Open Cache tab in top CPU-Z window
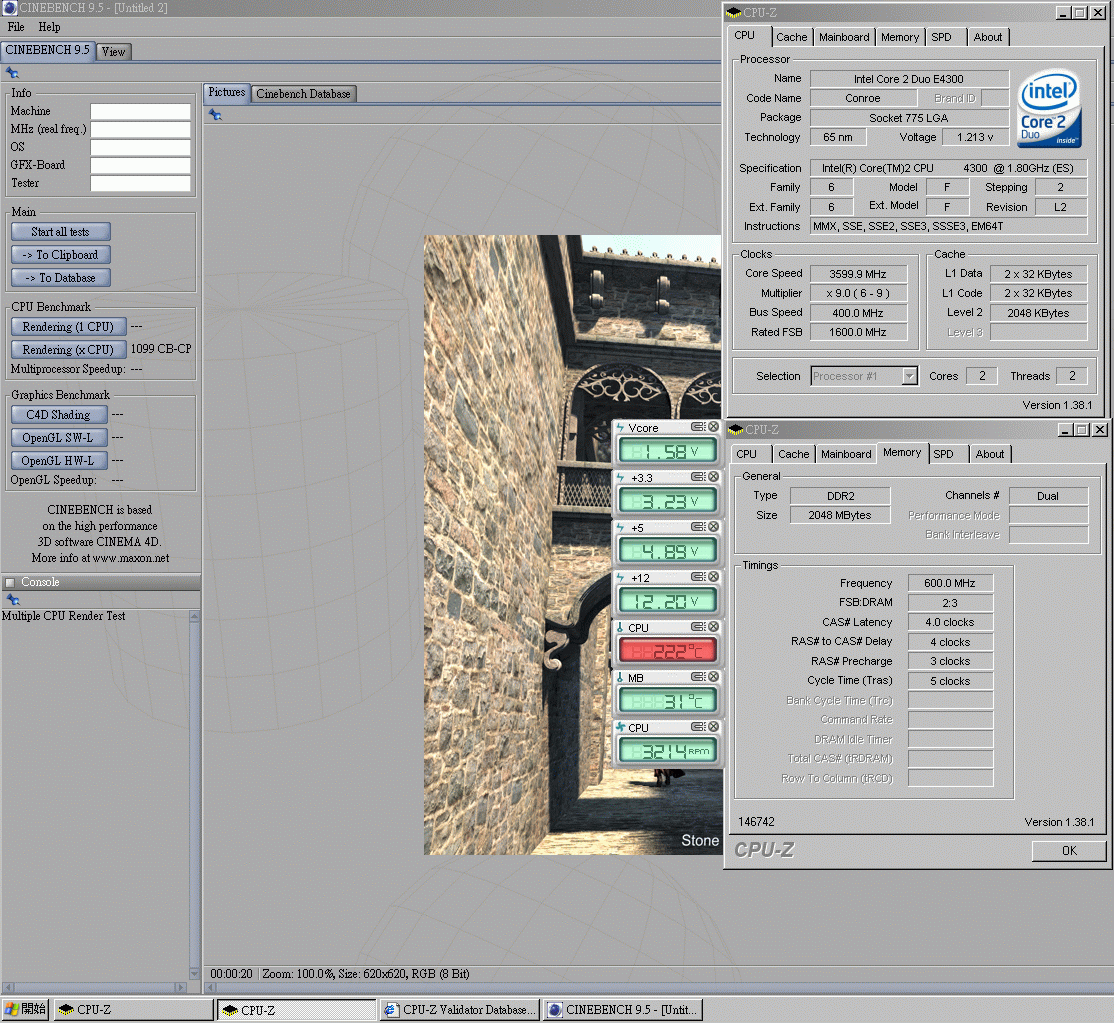The image size is (1114, 1023). [x=791, y=37]
